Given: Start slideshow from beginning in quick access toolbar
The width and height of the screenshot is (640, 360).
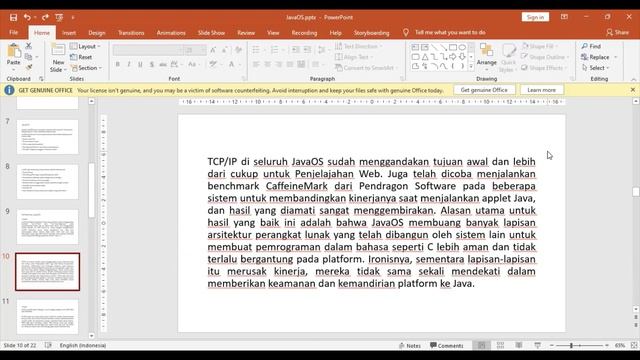Looking at the screenshot, I should click(x=59, y=17).
